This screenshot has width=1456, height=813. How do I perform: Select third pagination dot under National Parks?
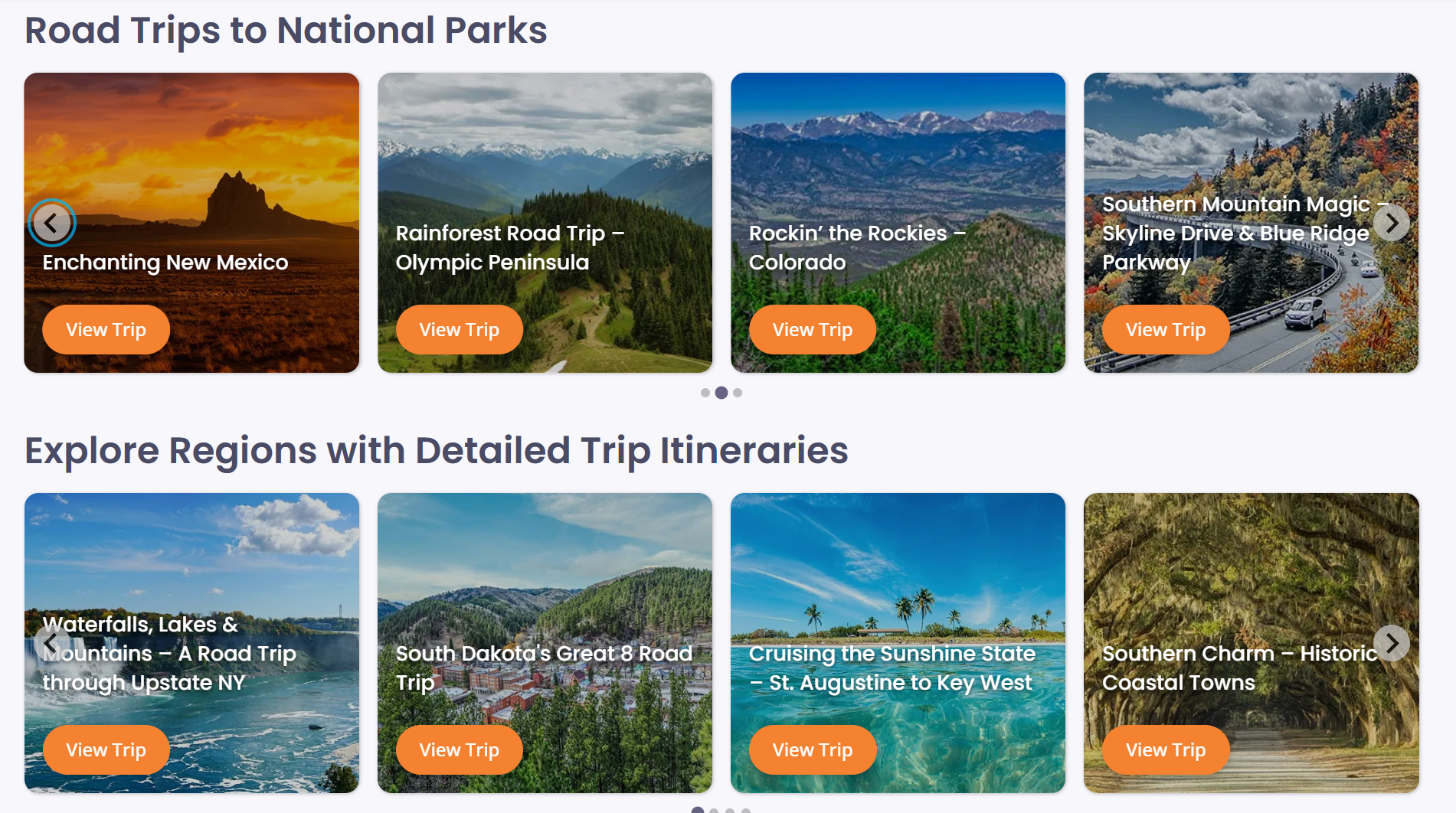pos(738,393)
